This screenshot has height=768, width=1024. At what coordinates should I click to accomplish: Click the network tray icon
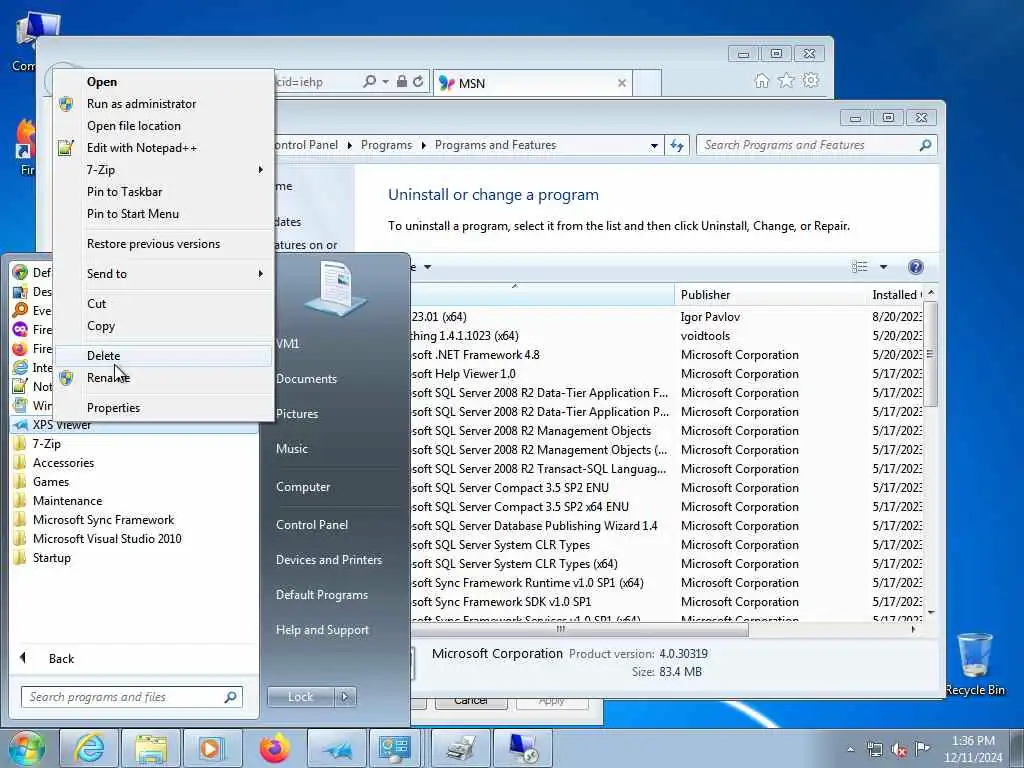coord(874,749)
